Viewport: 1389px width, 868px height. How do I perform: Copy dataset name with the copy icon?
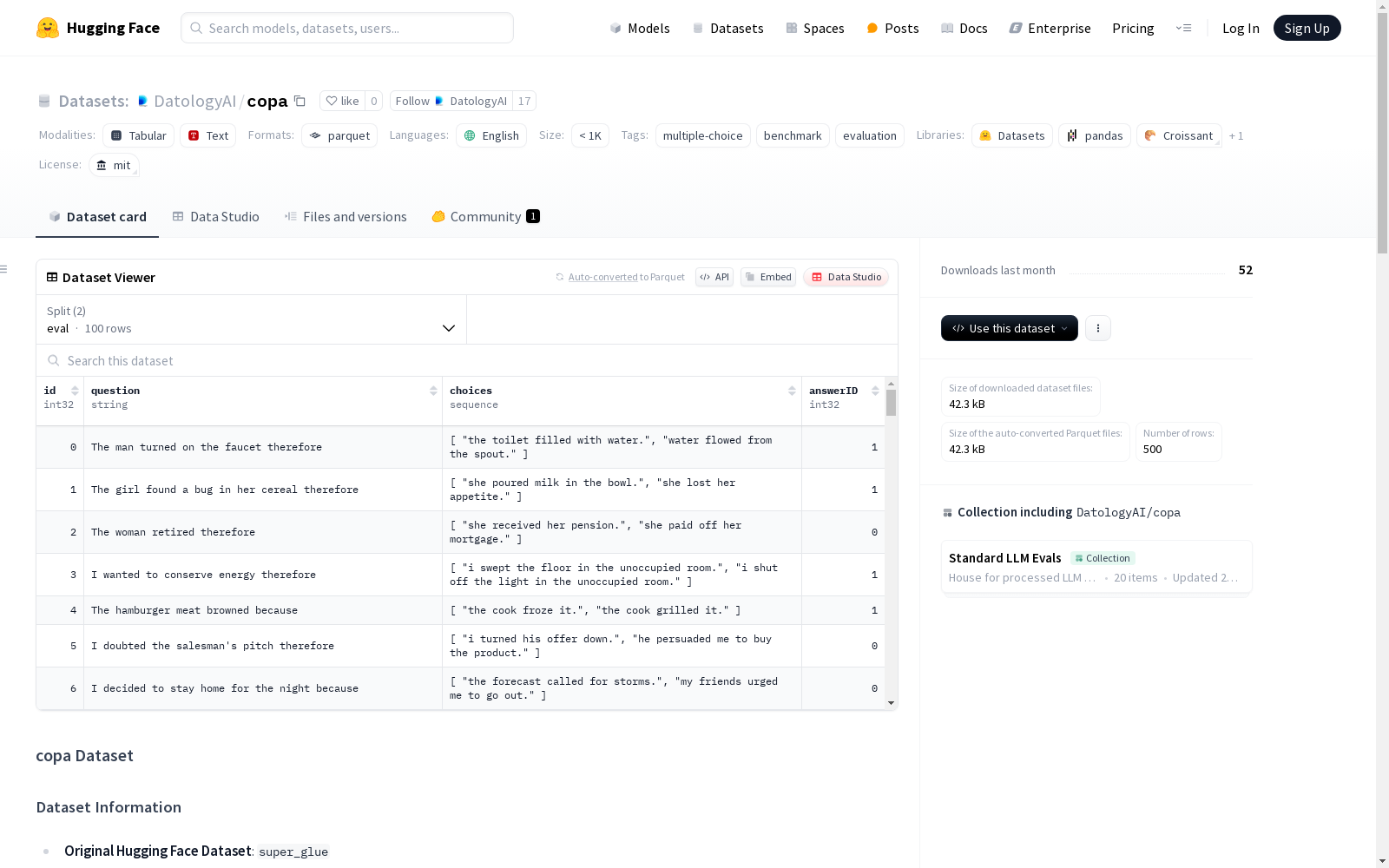300,101
